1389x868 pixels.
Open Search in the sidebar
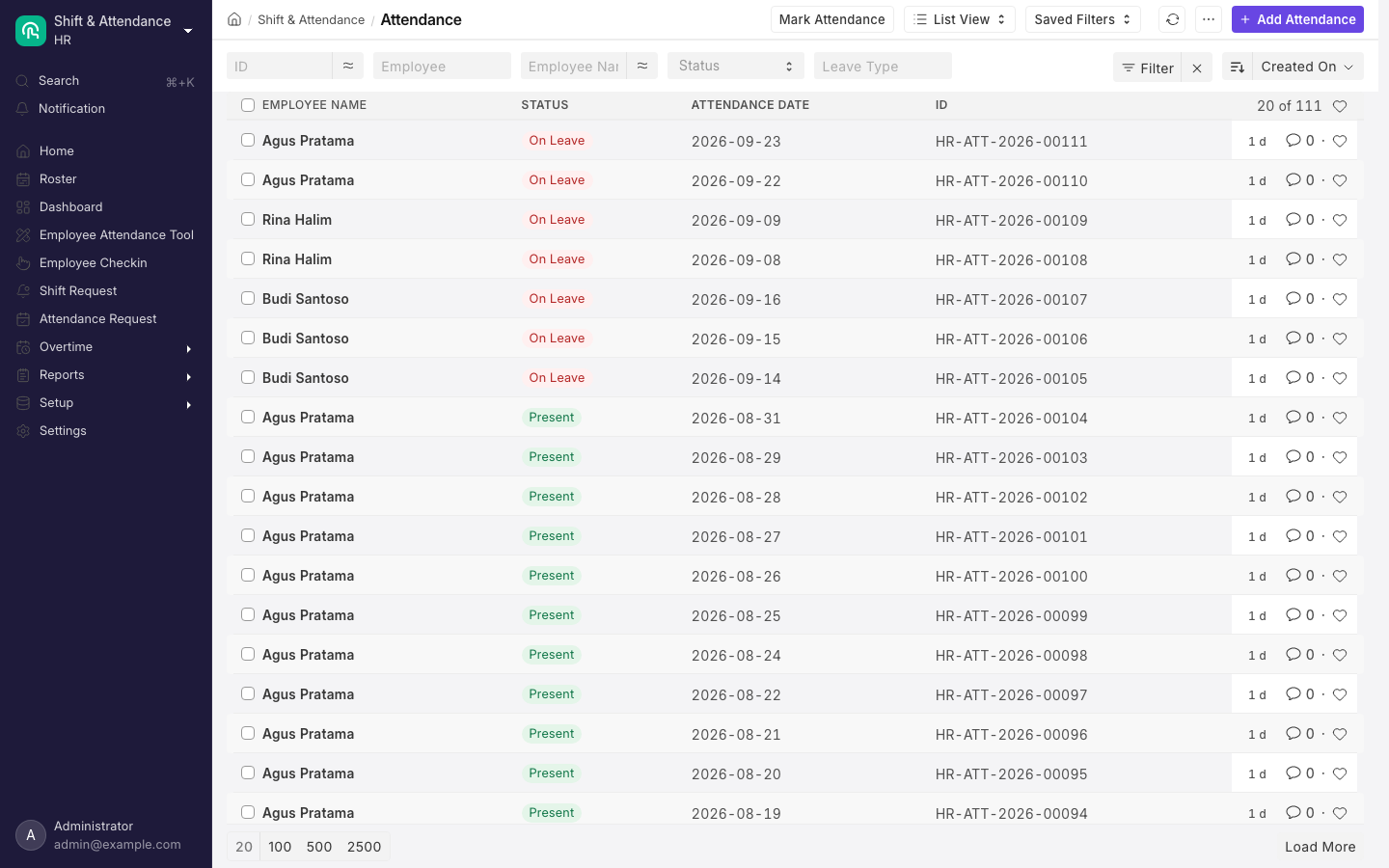pos(106,81)
